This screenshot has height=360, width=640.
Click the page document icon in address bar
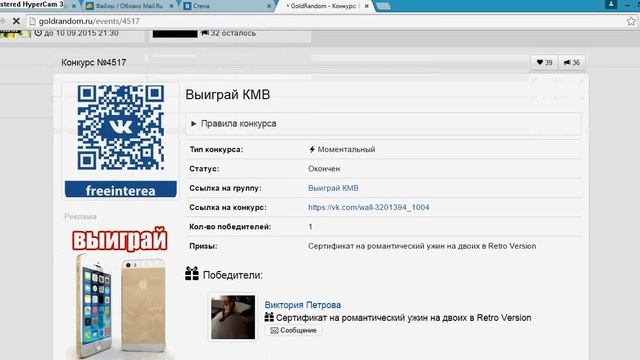pyautogui.click(x=32, y=21)
